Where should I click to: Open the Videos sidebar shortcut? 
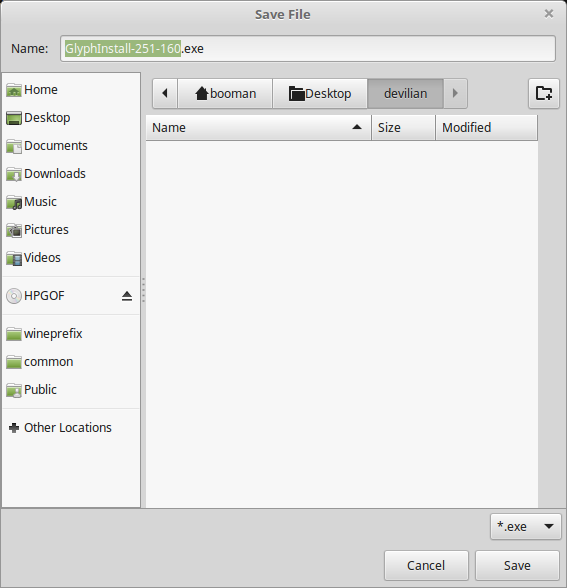click(71, 258)
